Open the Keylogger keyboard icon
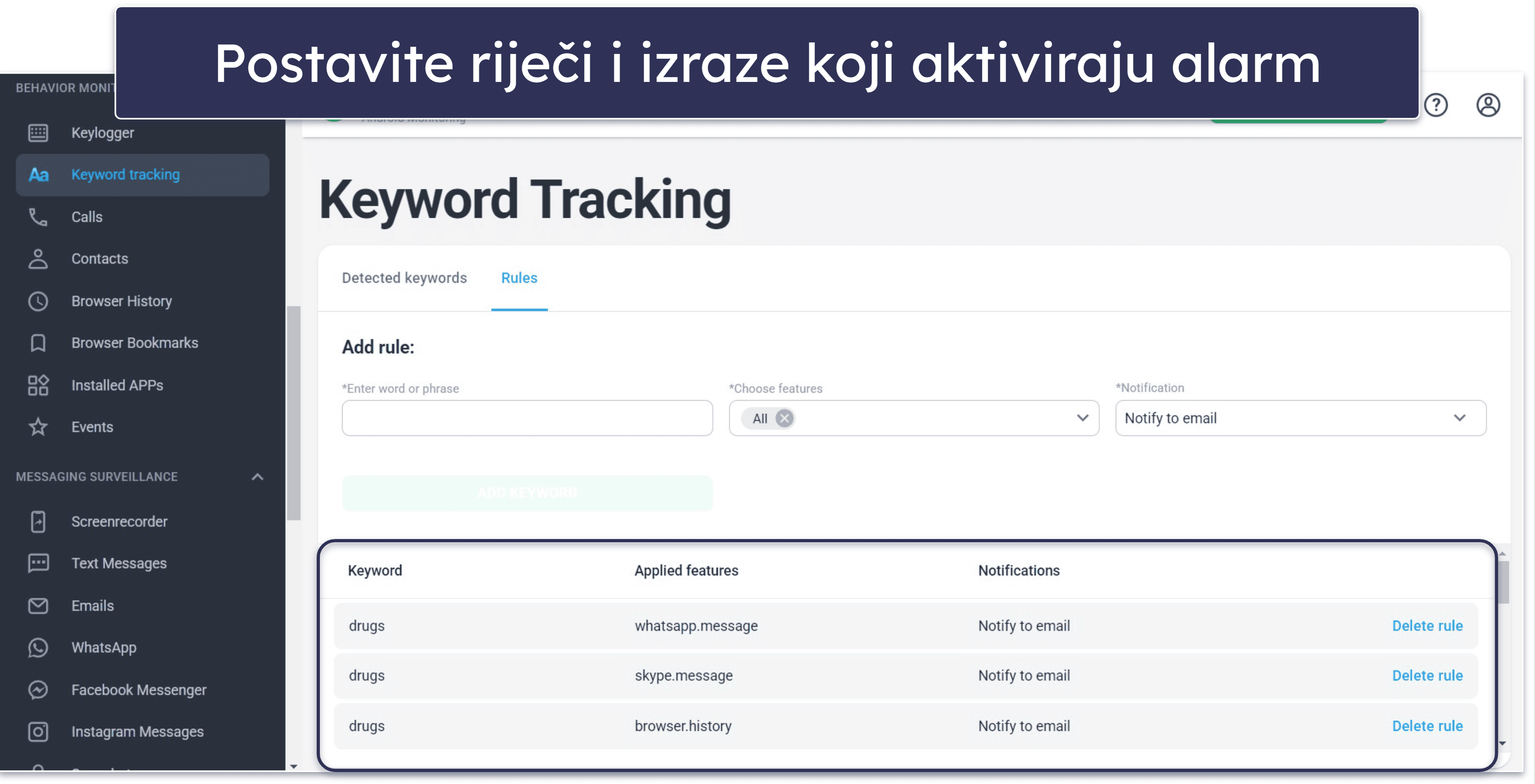Screen dimensions: 1535x784 (38, 133)
